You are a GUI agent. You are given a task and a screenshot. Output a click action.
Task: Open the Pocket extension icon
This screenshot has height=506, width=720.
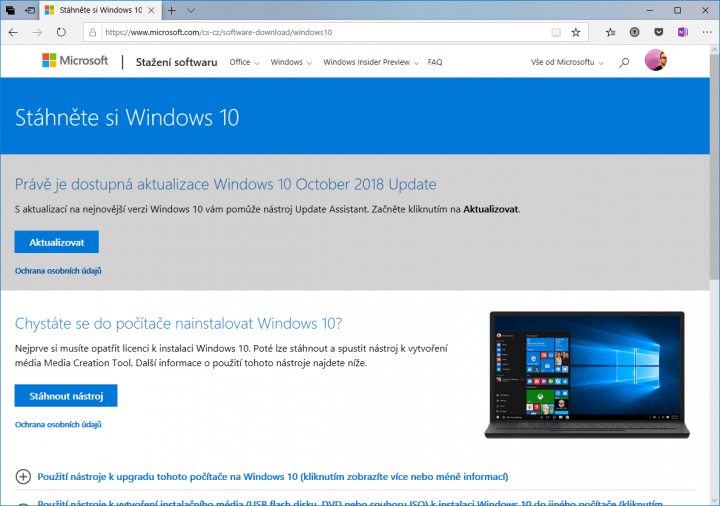658,32
